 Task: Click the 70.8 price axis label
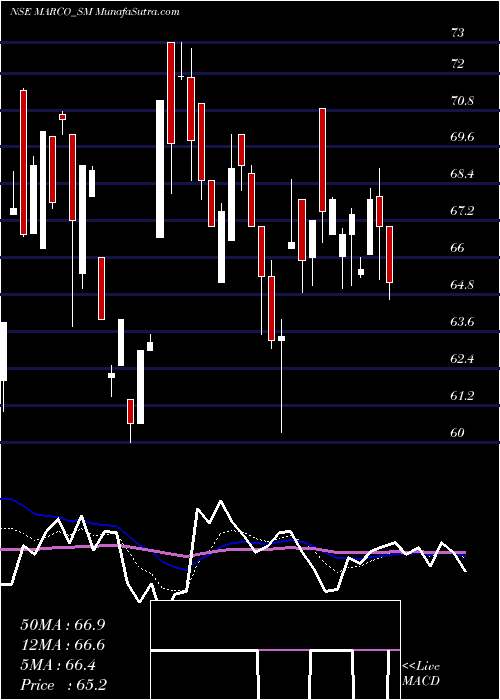[x=462, y=101]
